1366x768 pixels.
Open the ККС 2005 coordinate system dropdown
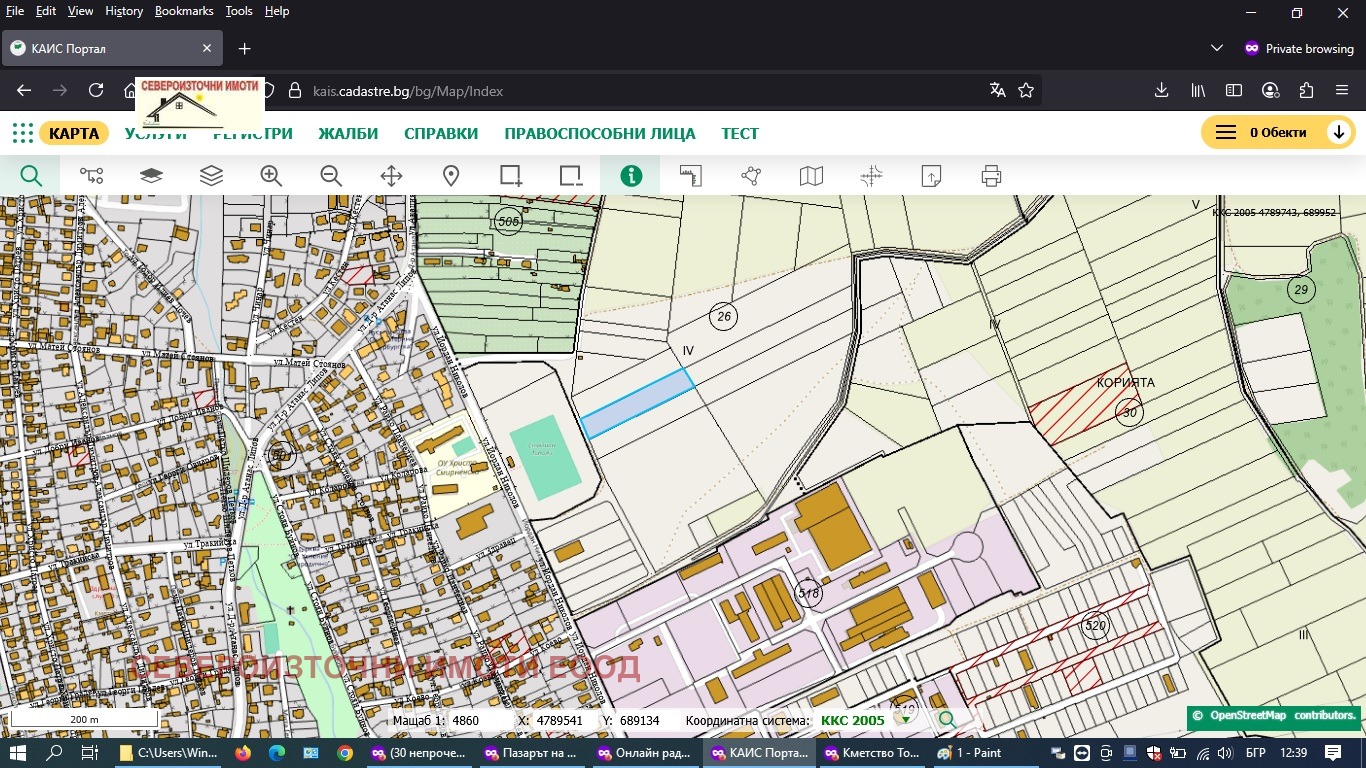click(905, 720)
